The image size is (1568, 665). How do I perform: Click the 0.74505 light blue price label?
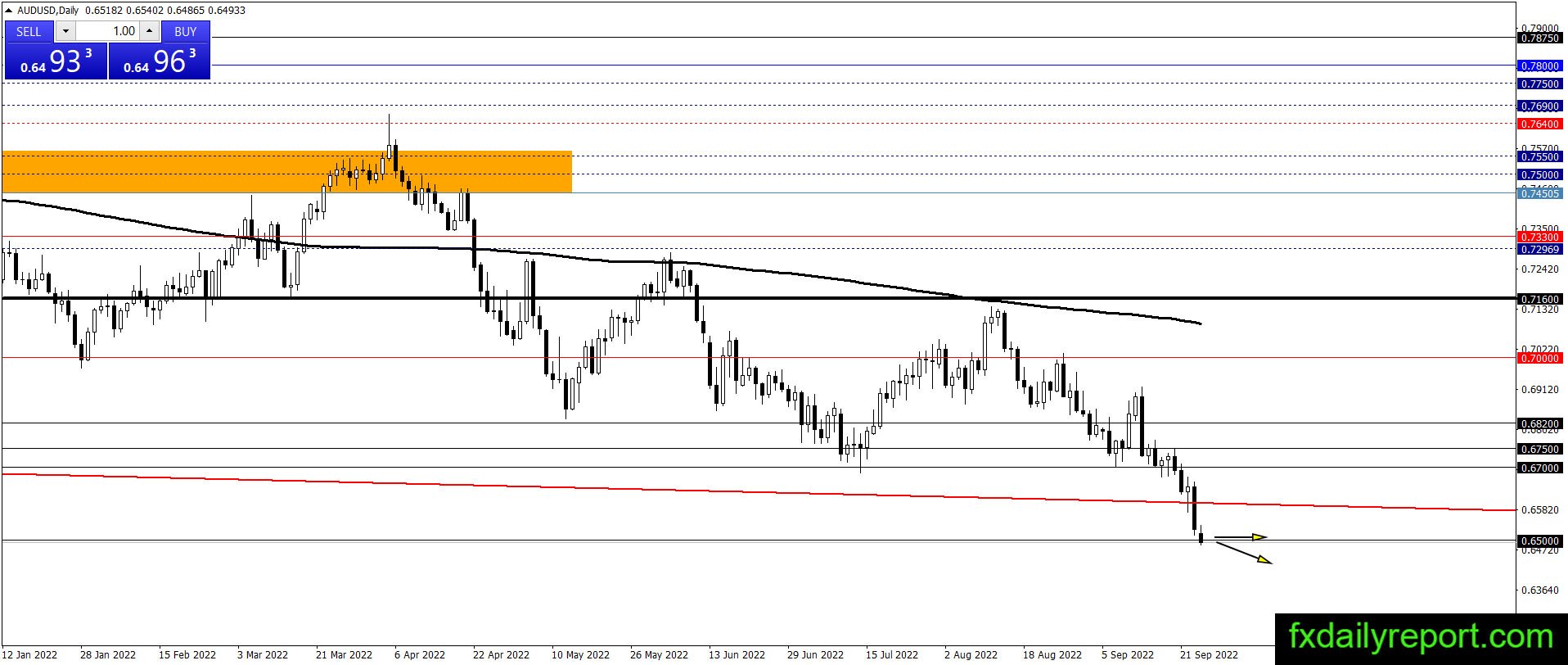tap(1539, 193)
